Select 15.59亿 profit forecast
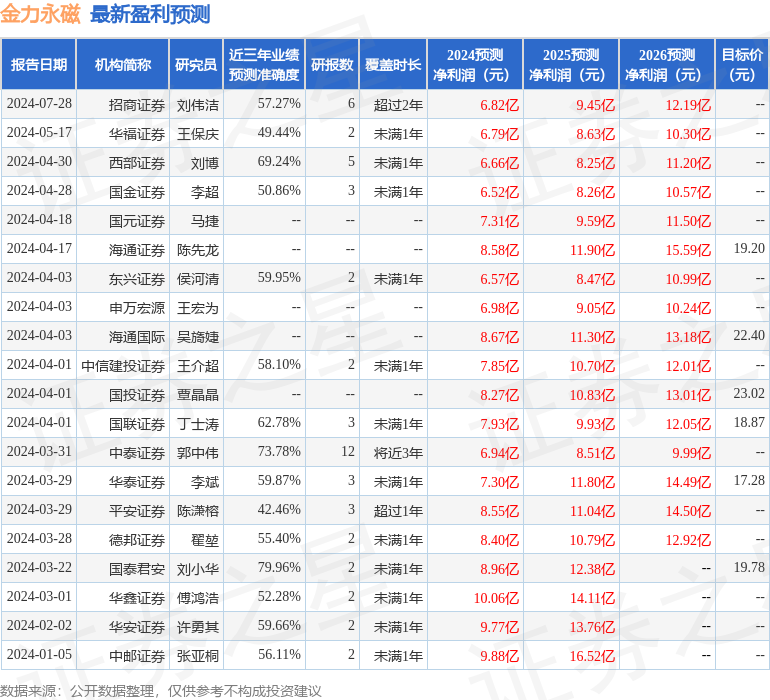Image resolution: width=770 pixels, height=700 pixels. point(688,250)
